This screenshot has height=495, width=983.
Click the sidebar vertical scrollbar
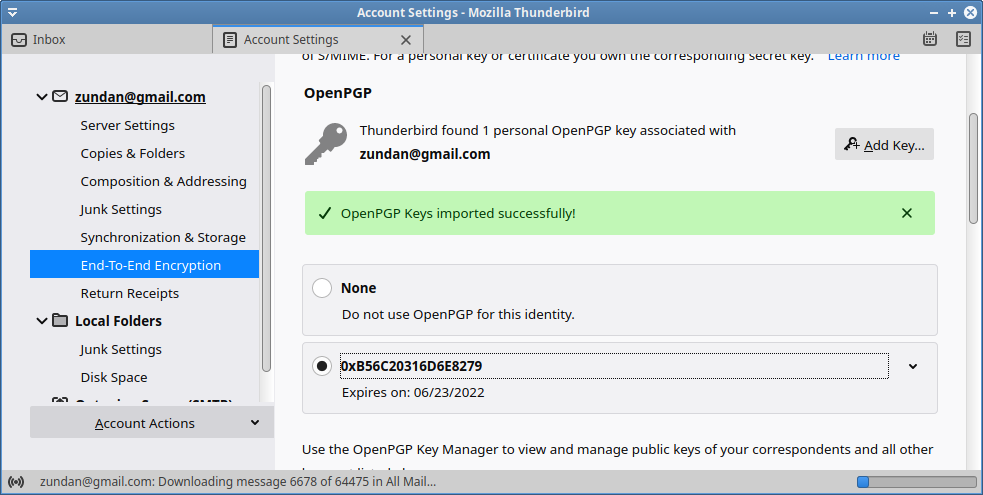266,229
